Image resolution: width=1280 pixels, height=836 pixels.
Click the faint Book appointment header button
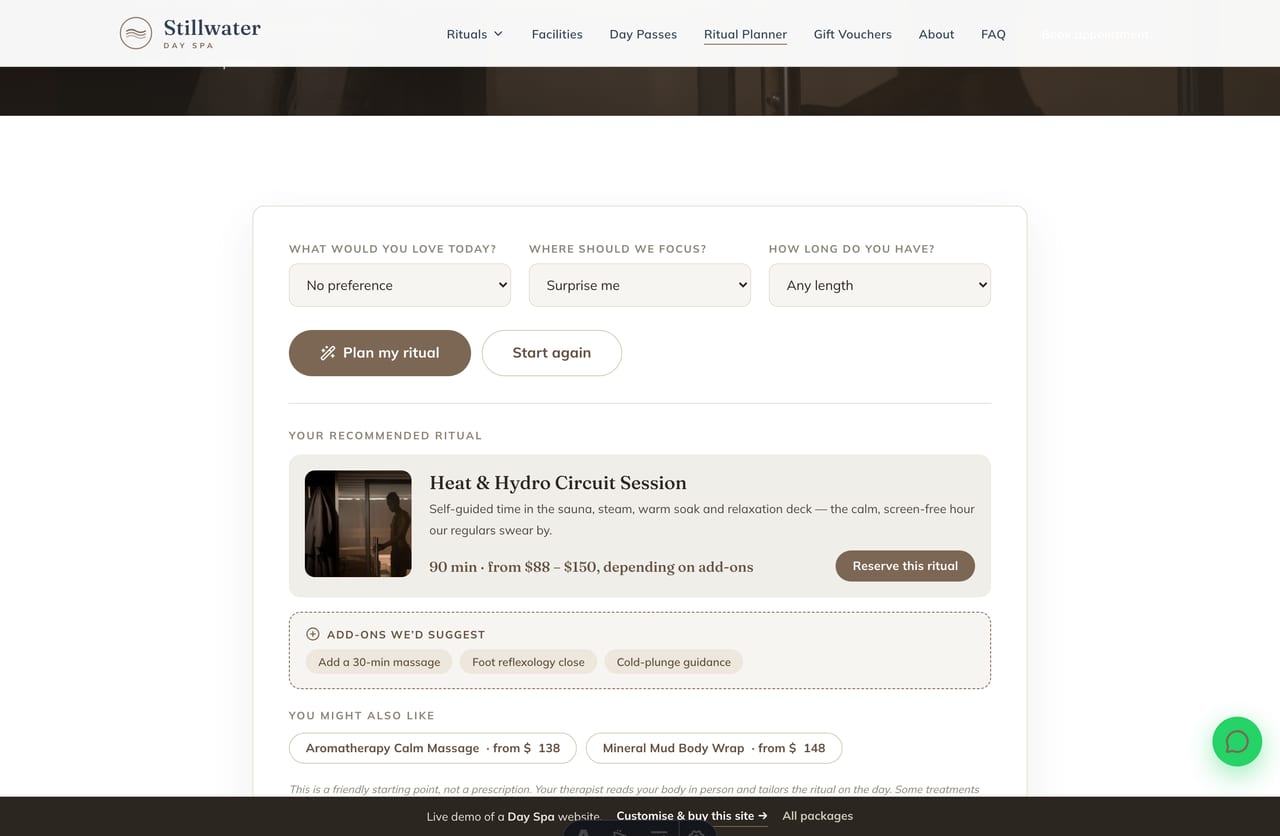click(1095, 34)
